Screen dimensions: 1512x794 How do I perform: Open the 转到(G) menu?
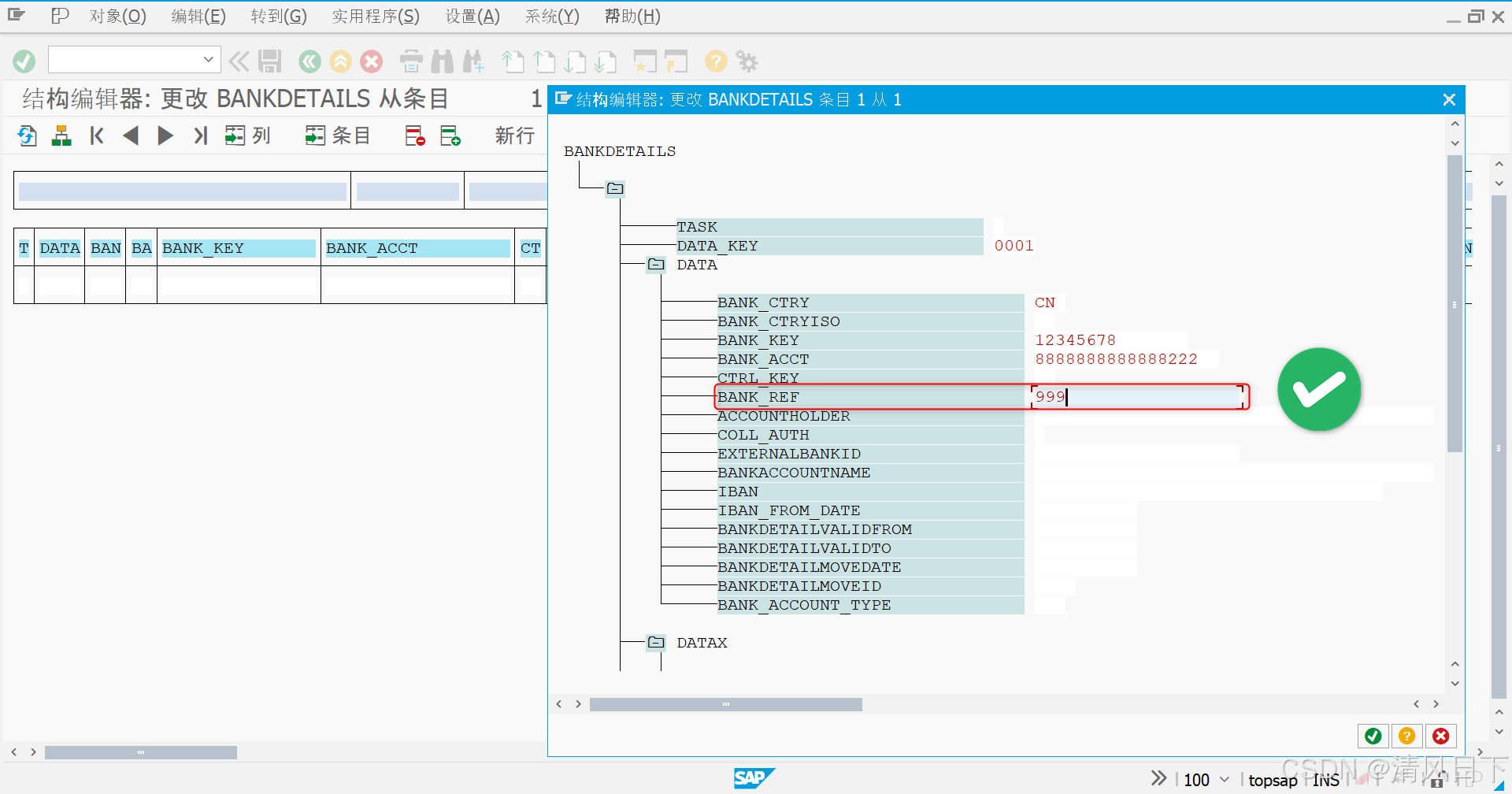(x=279, y=16)
